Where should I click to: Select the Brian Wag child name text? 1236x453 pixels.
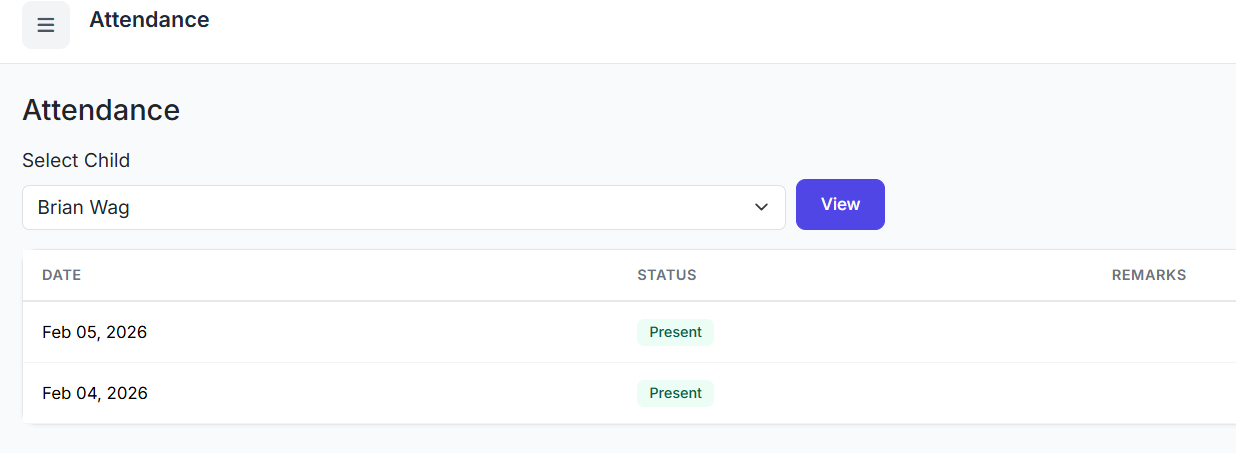pyautogui.click(x=84, y=208)
